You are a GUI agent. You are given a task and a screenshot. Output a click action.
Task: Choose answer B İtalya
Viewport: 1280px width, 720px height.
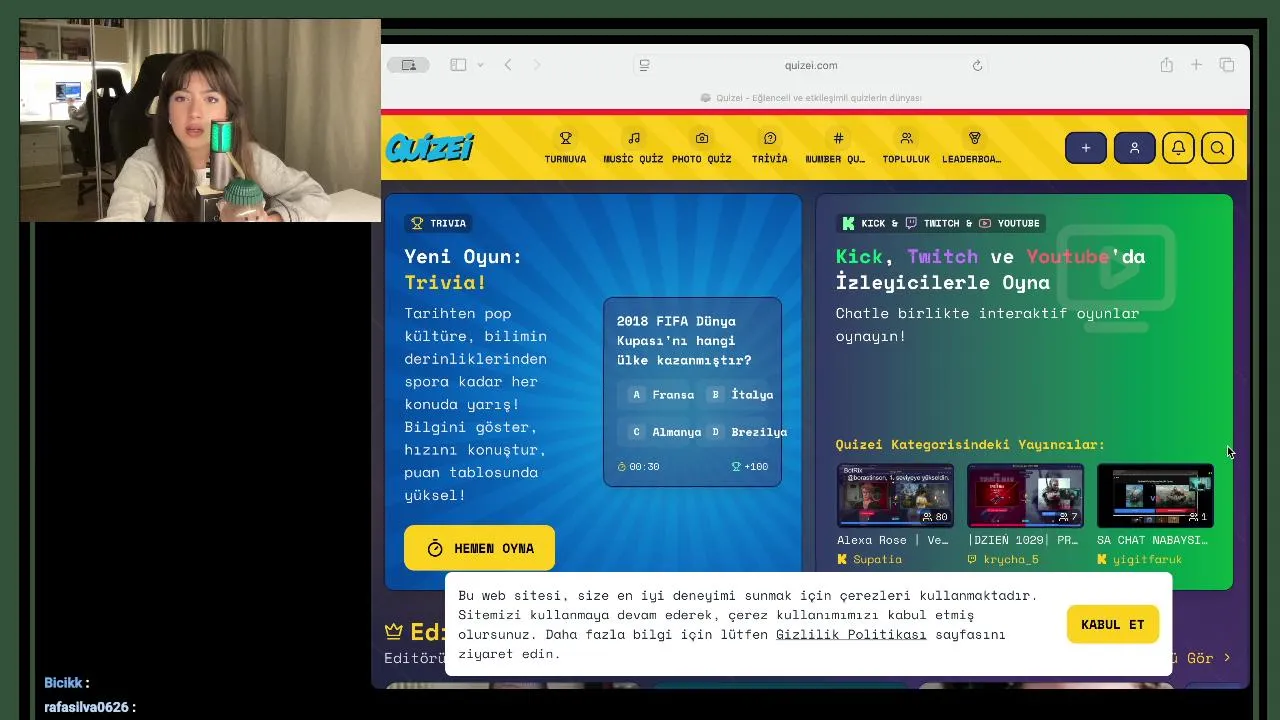[x=740, y=394]
